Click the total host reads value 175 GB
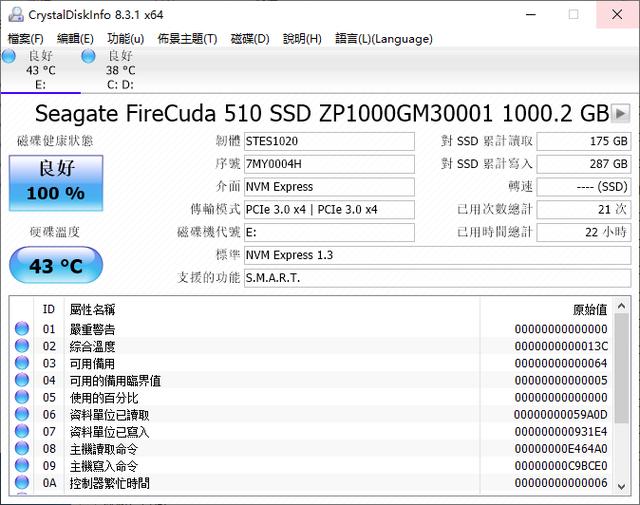This screenshot has height=505, width=640. [584, 141]
